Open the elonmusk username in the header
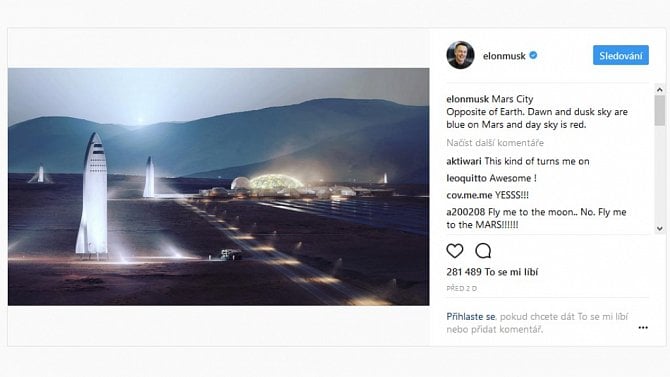This screenshot has width=670, height=377. (x=504, y=56)
